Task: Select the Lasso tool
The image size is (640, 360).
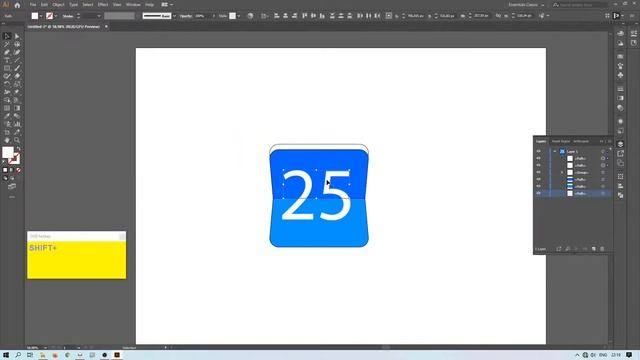Action: pyautogui.click(x=17, y=44)
